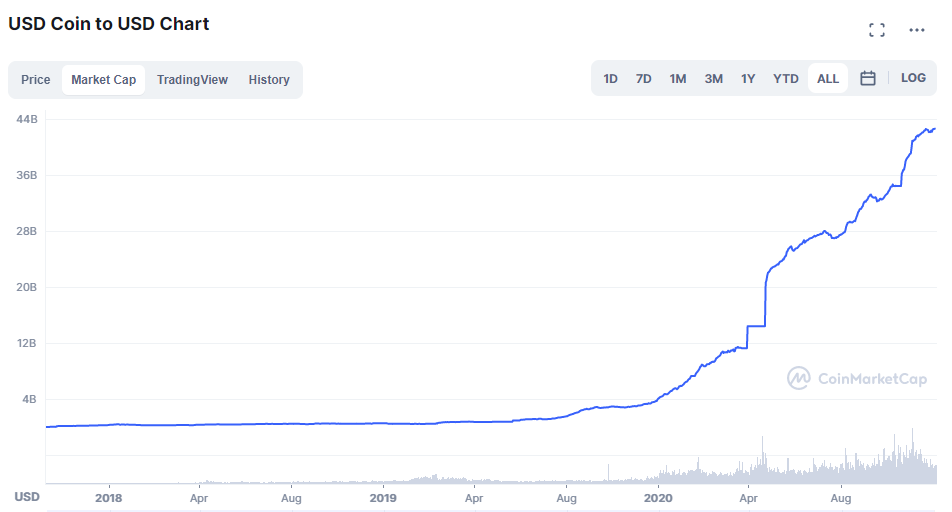Click the chart line peak near 43B
This screenshot has height=512, width=952.
point(928,129)
